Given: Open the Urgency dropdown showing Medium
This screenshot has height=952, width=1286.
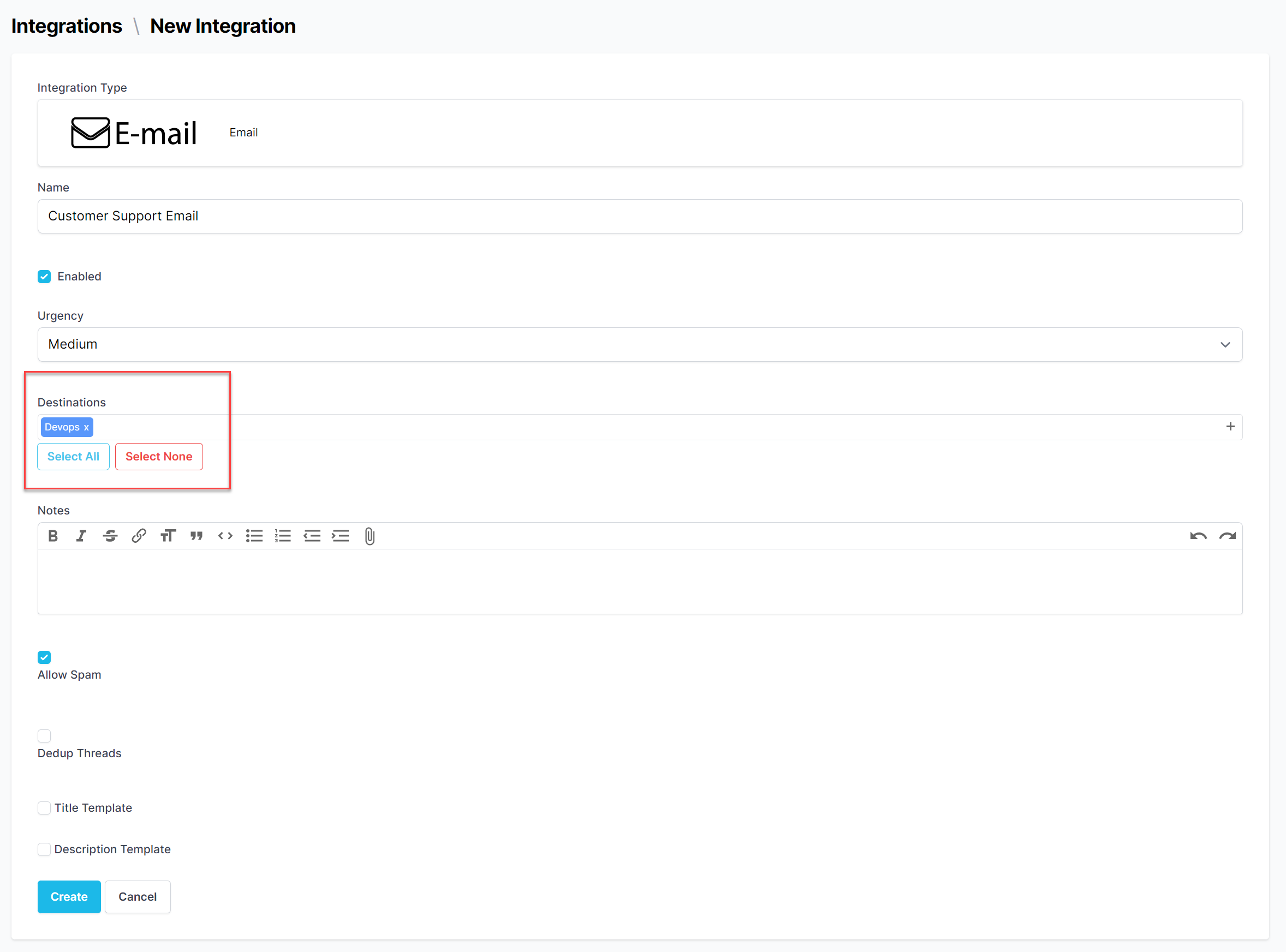Looking at the screenshot, I should click(x=640, y=345).
